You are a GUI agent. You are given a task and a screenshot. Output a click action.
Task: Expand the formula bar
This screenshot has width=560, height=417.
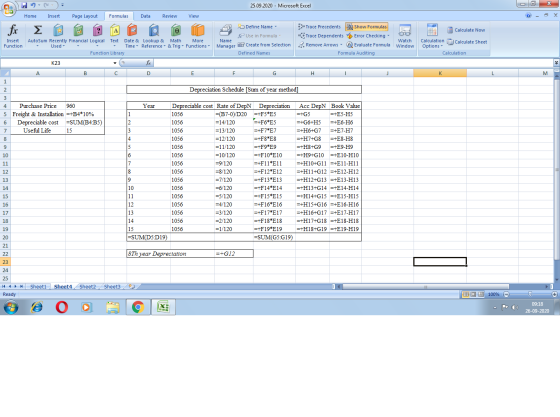(x=556, y=63)
